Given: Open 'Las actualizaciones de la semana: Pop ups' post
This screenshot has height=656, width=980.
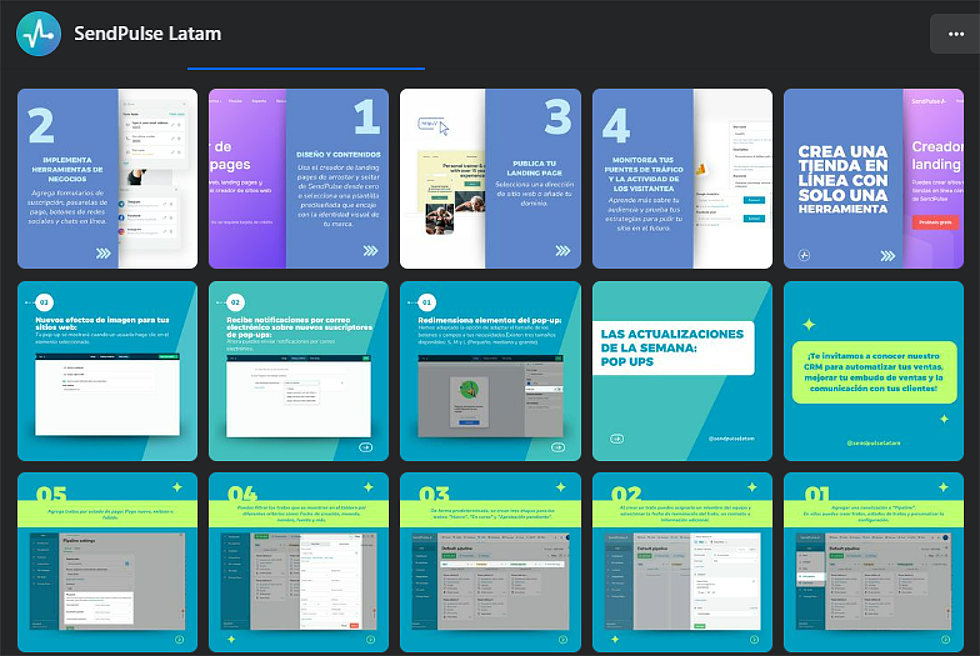Looking at the screenshot, I should (682, 371).
